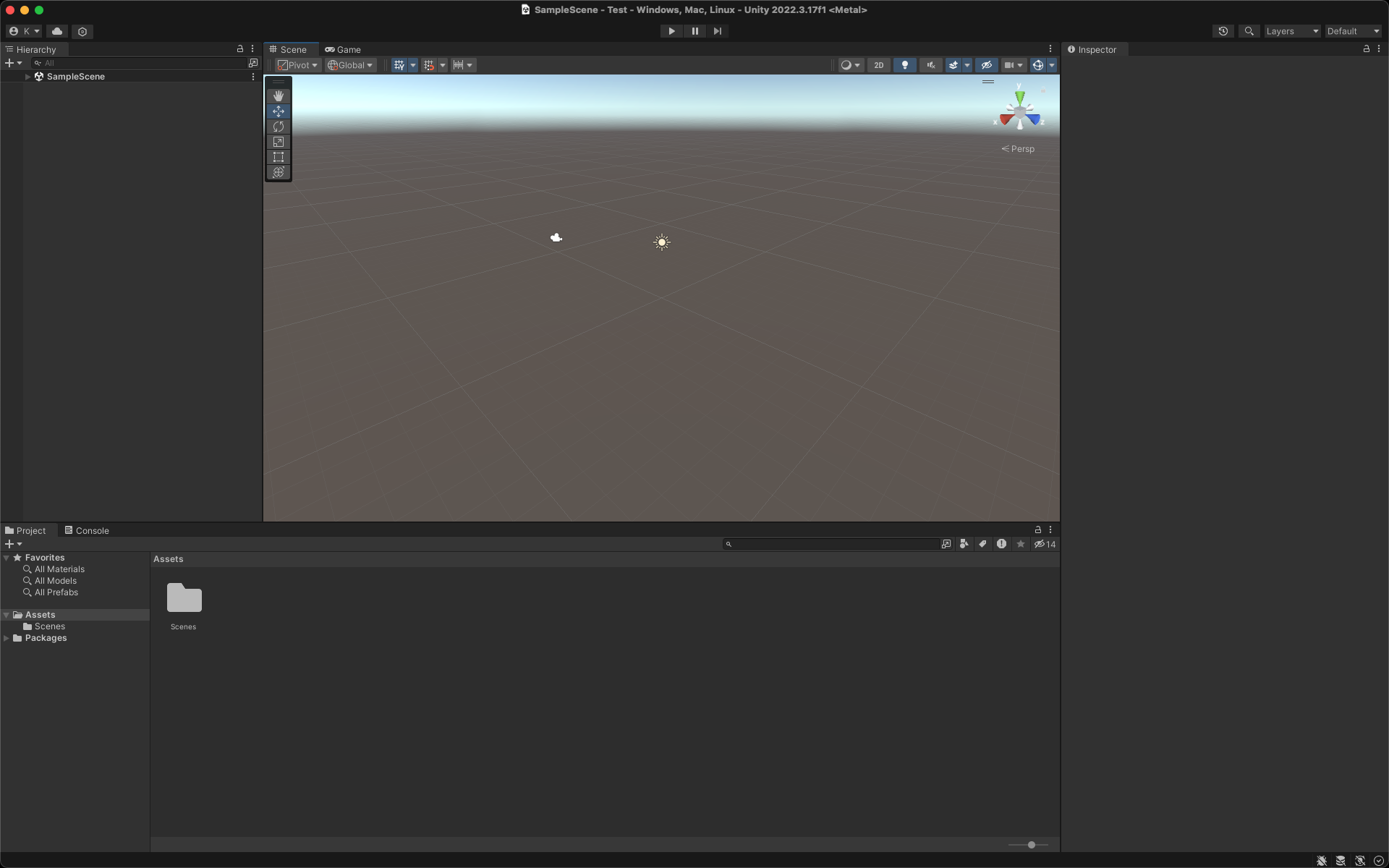Image resolution: width=1389 pixels, height=868 pixels.
Task: Click the Project search field
Action: tap(832, 544)
